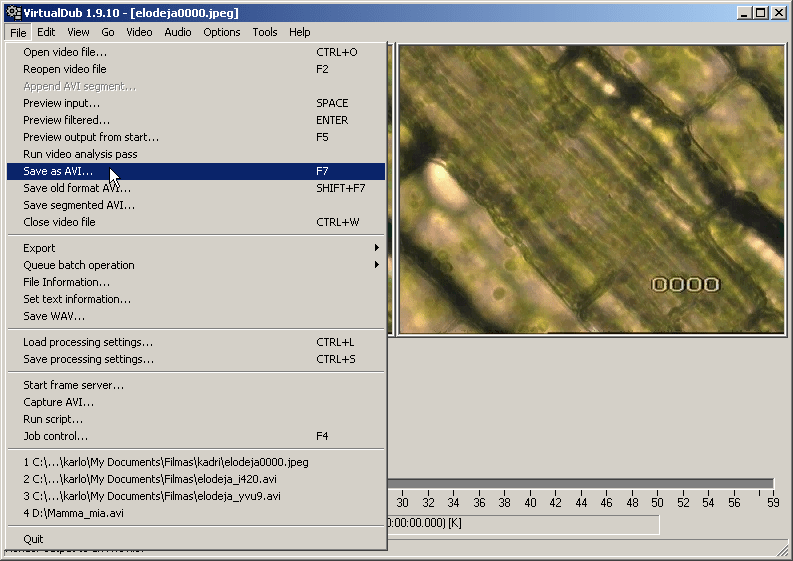Open the Go menu
The width and height of the screenshot is (793, 561).
tap(108, 32)
